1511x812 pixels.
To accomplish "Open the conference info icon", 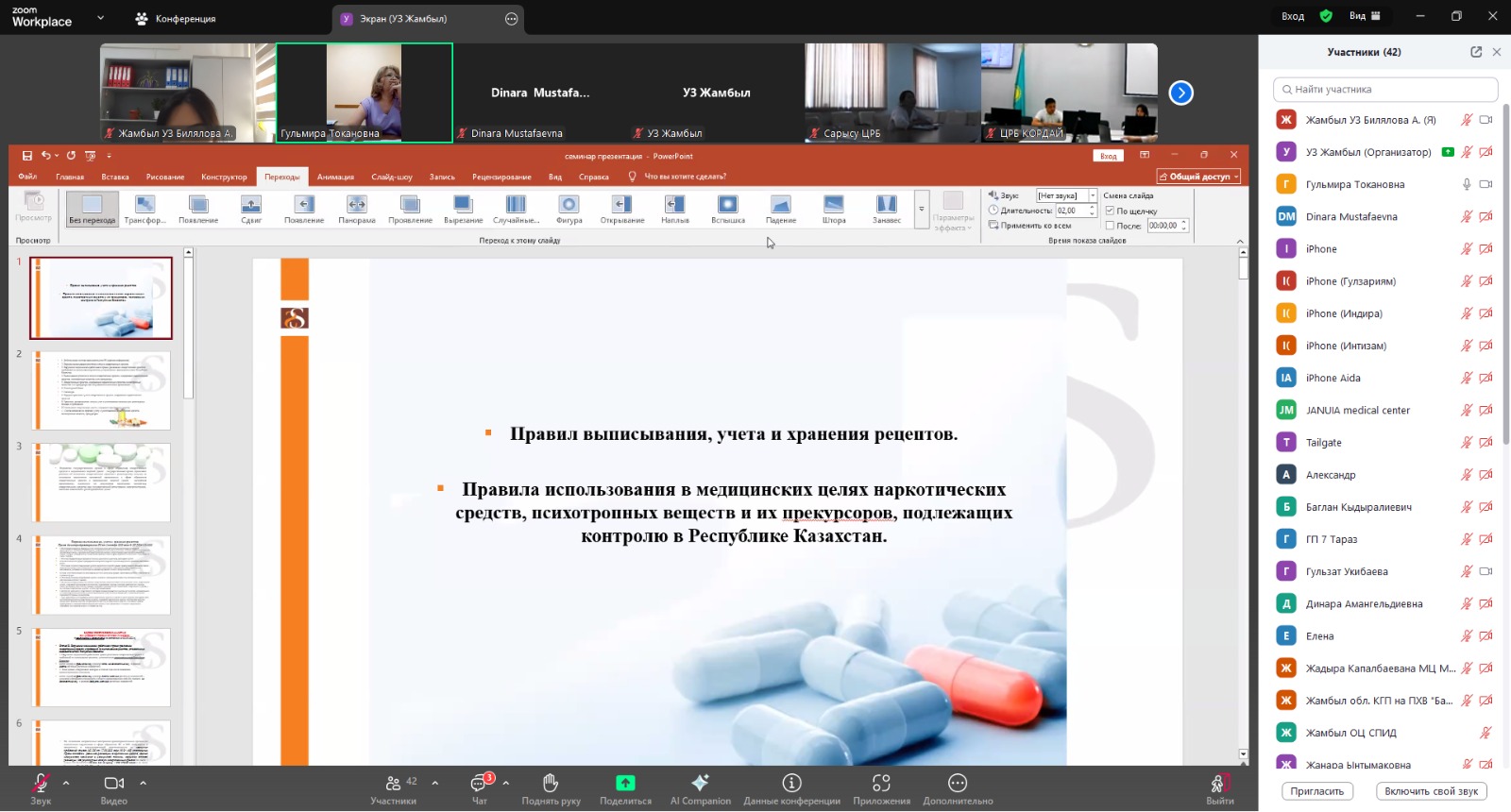I will point(791,783).
